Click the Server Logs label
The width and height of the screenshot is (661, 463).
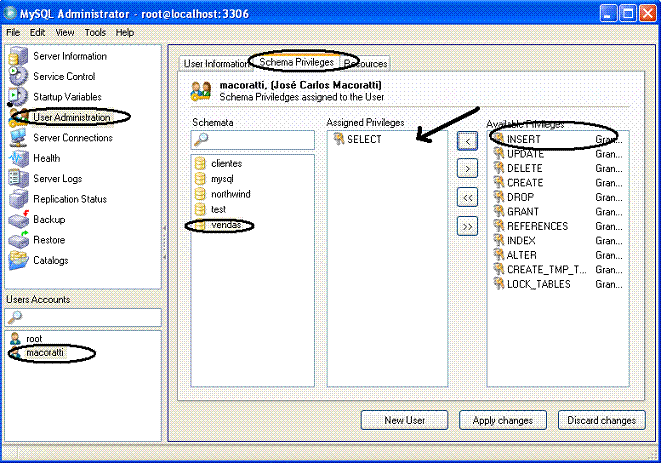click(57, 179)
